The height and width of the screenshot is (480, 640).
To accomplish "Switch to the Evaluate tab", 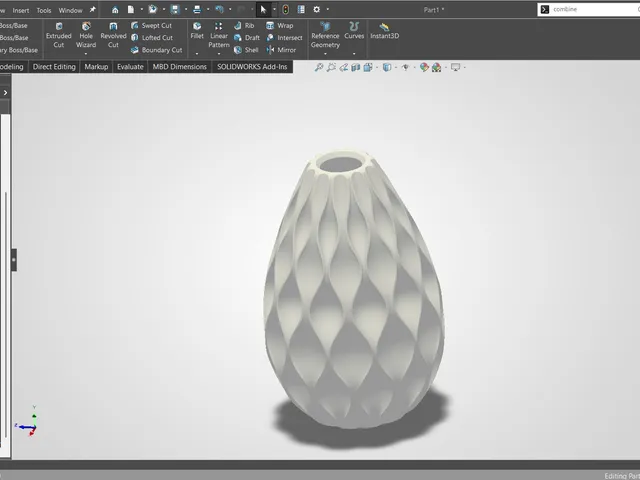I will click(130, 67).
